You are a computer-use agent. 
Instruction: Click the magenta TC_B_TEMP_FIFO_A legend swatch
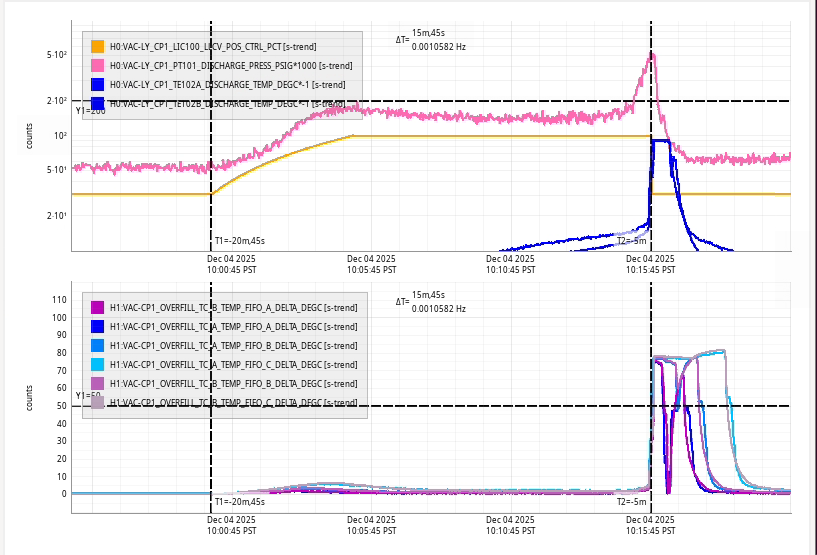tap(98, 307)
